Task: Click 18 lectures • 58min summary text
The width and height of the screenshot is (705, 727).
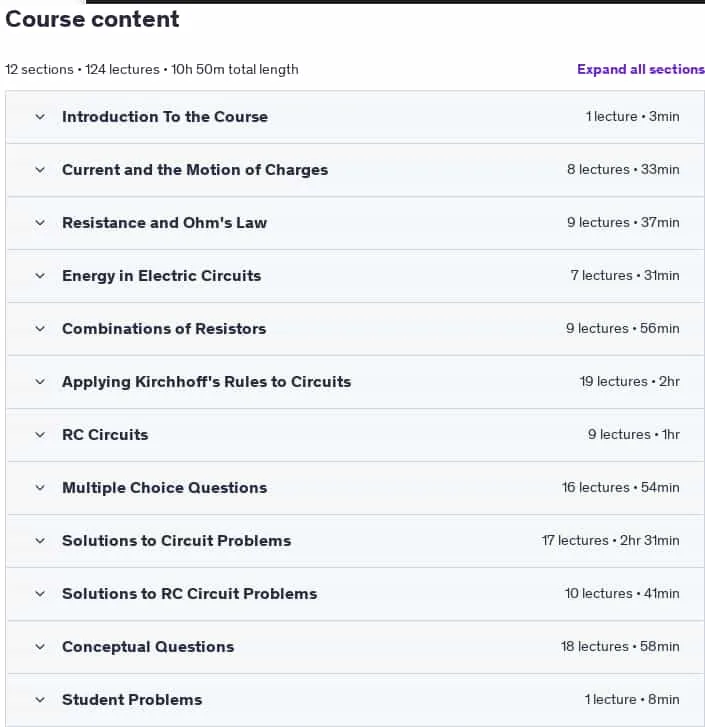Action: coord(620,646)
